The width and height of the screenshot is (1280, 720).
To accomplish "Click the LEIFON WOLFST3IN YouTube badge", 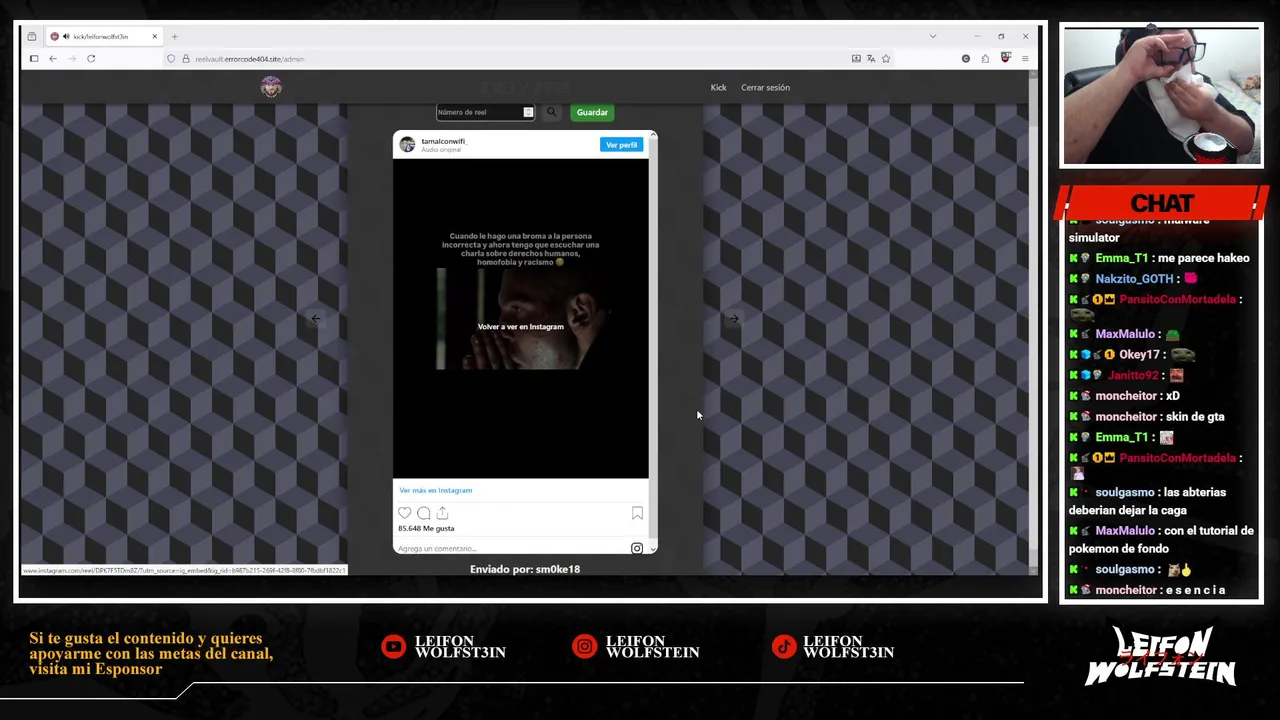I will point(444,647).
